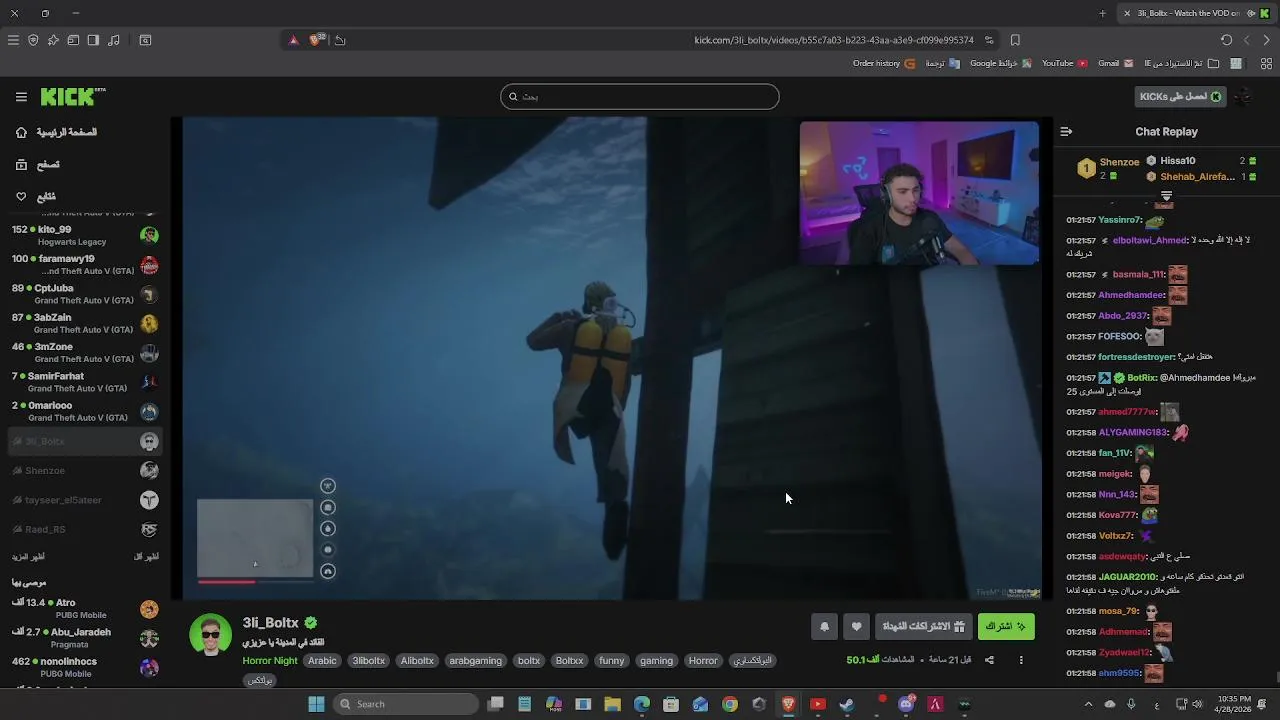The width and height of the screenshot is (1280, 720).
Task: Open faramawy19 channel in sidebar
Action: click(x=85, y=265)
